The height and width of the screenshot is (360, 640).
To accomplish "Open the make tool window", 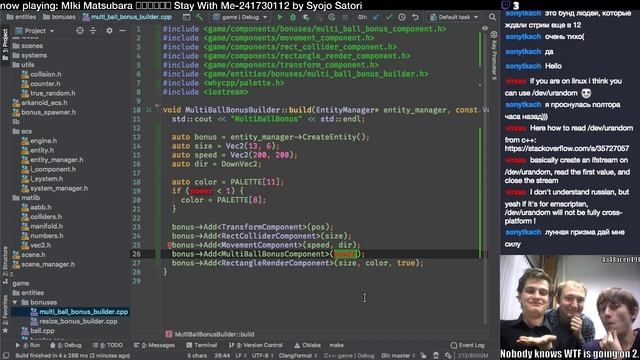I will [336, 345].
